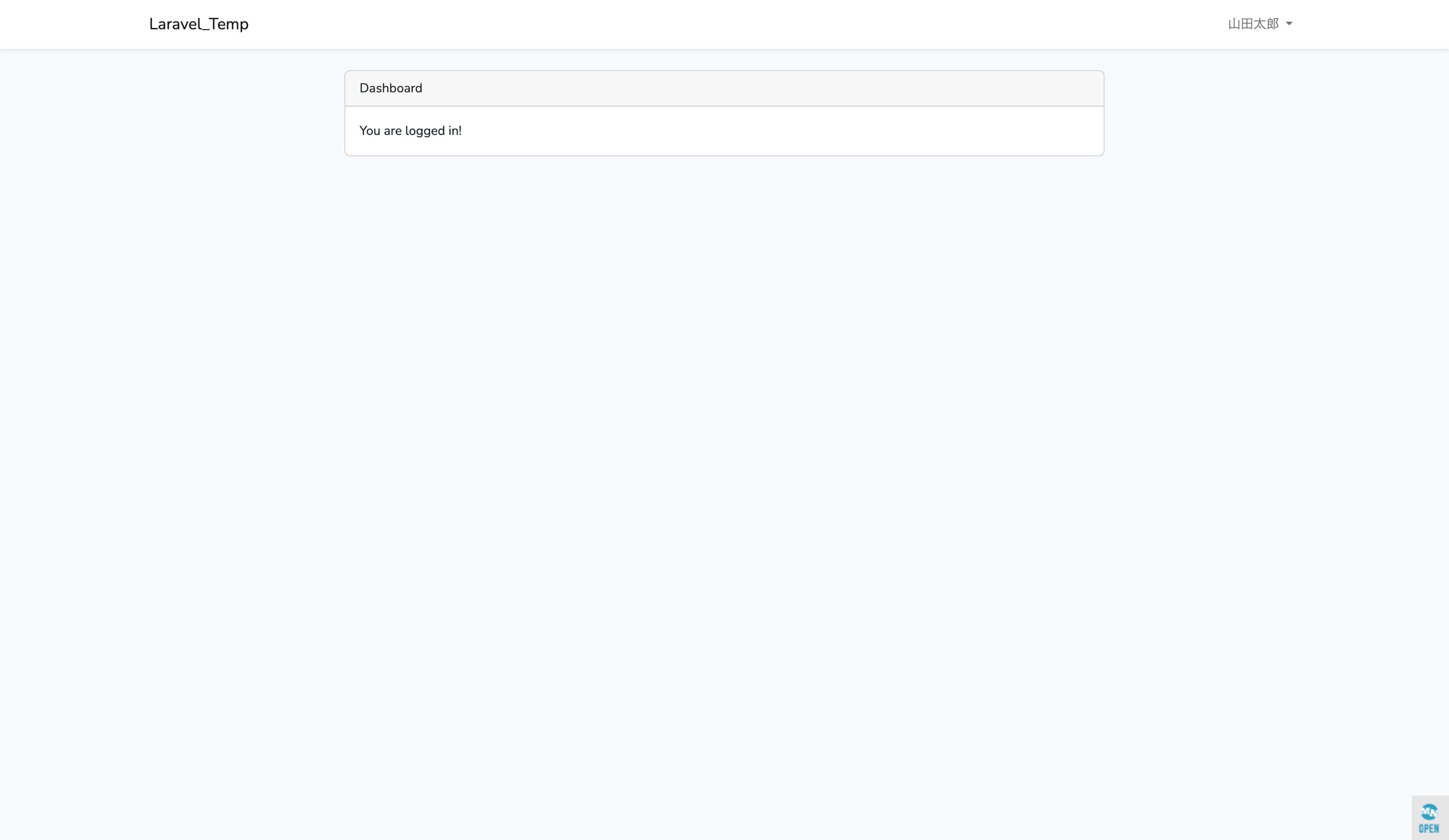
Task: Click the 山田太郎 username text
Action: tap(1253, 24)
